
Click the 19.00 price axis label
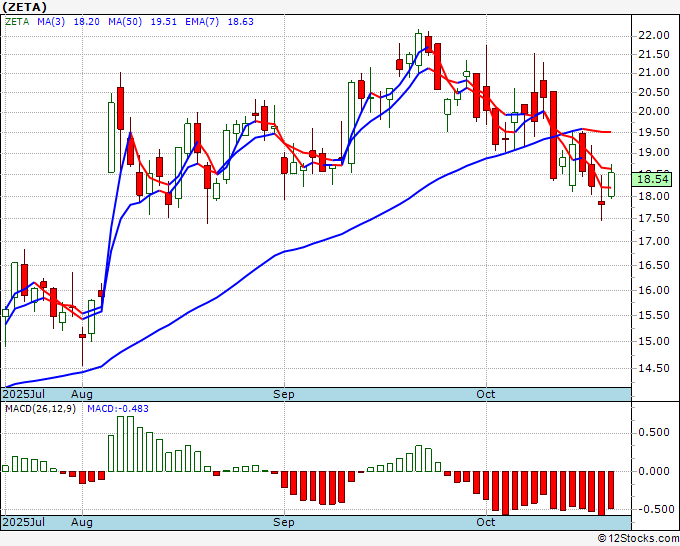click(x=654, y=153)
